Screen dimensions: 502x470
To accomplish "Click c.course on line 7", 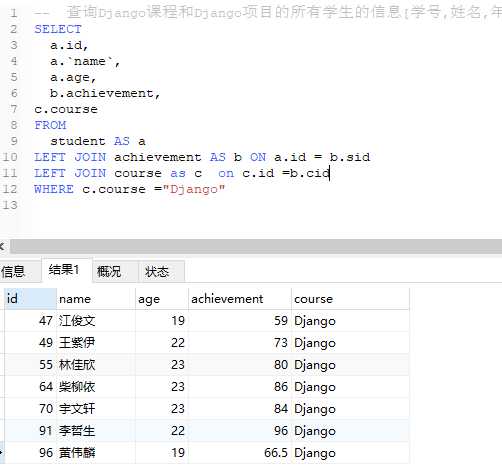I will click(66, 109).
